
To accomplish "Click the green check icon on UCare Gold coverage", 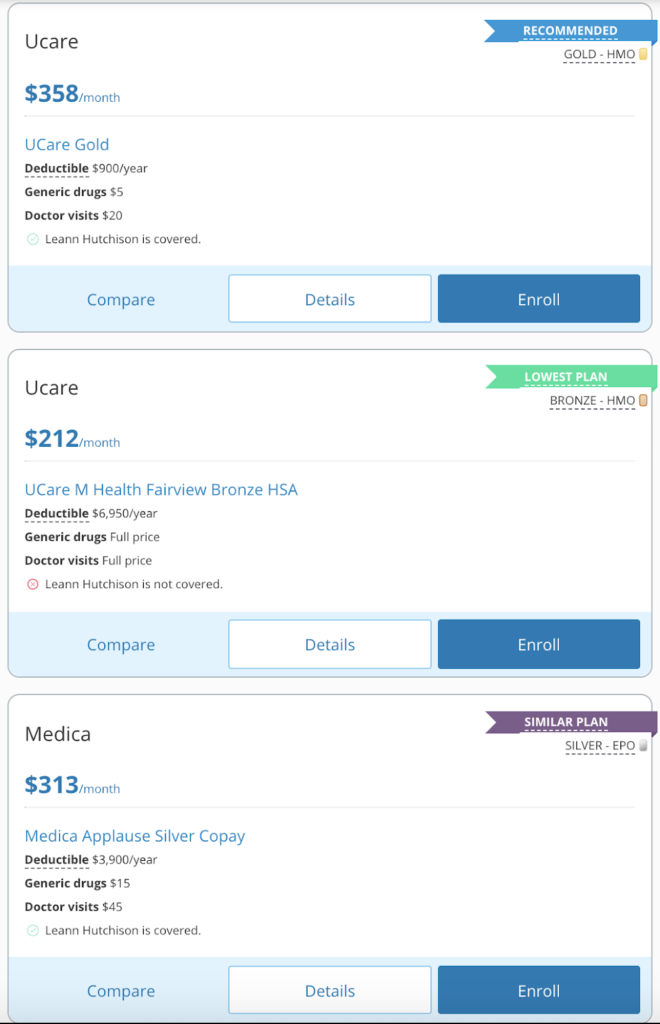I will tap(31, 239).
